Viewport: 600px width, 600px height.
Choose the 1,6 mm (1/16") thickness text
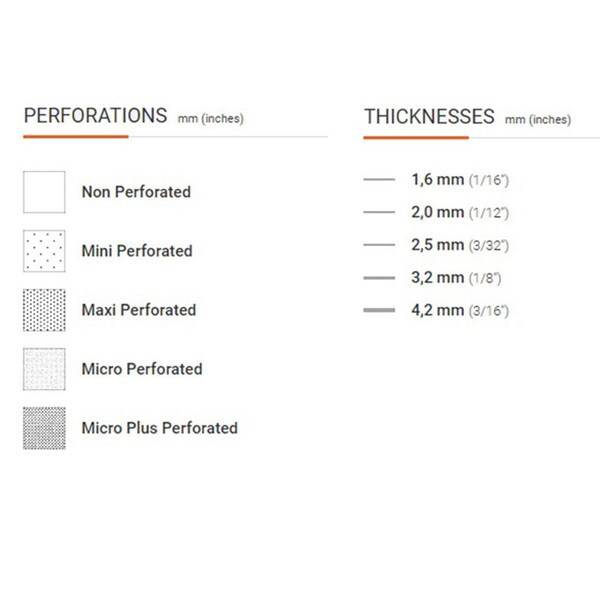tap(460, 179)
